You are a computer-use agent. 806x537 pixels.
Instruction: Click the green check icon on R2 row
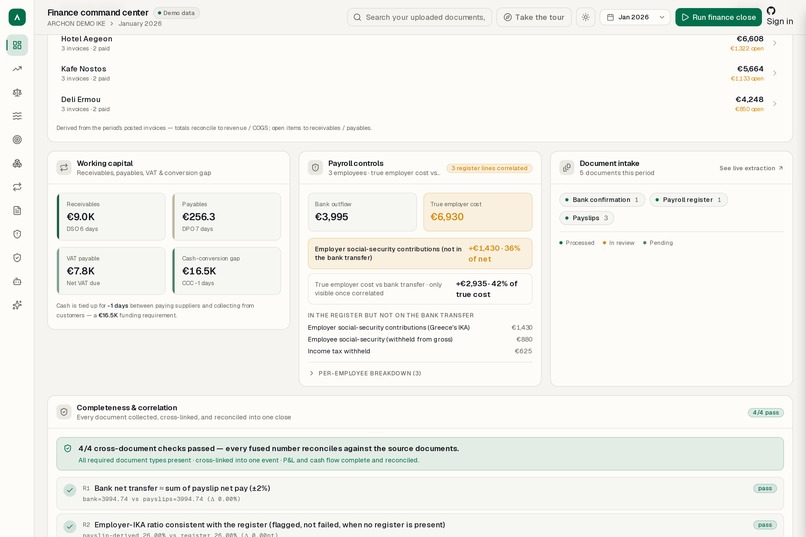coord(70,527)
